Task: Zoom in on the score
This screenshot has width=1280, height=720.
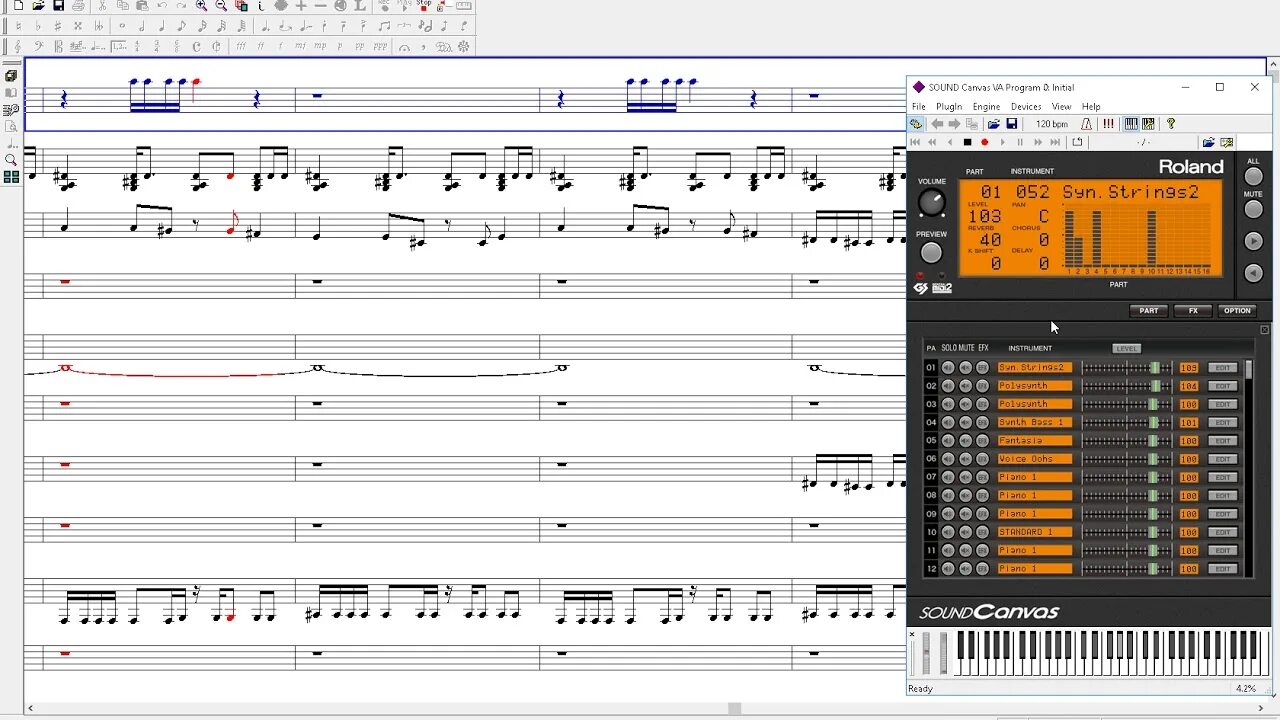Action: (x=201, y=5)
